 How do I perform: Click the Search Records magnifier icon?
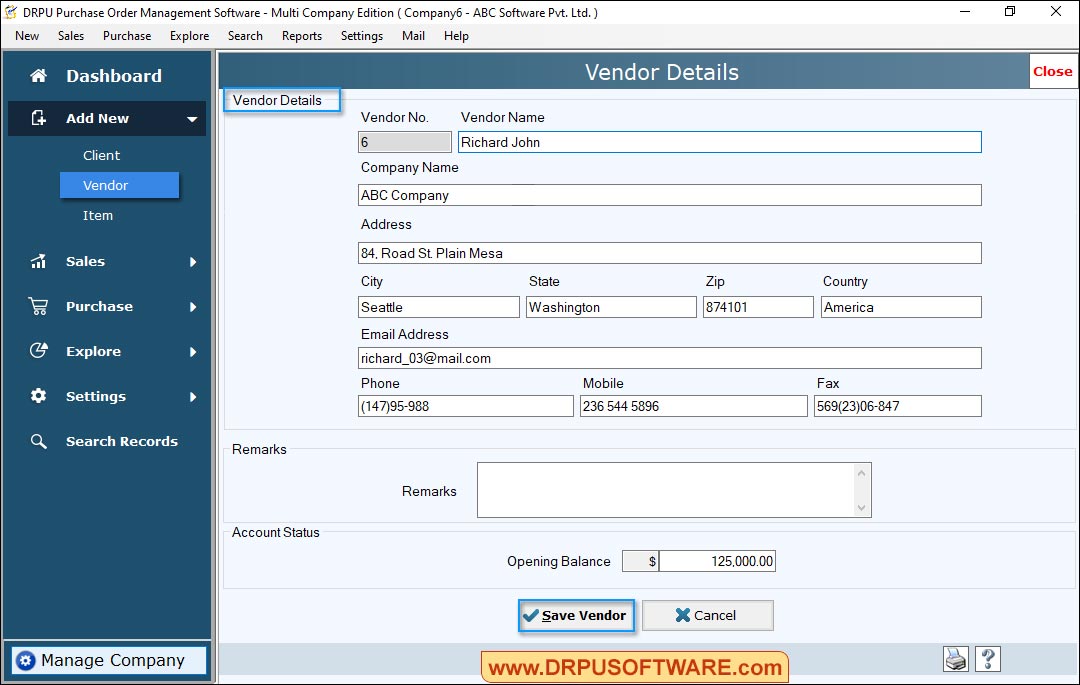[38, 441]
